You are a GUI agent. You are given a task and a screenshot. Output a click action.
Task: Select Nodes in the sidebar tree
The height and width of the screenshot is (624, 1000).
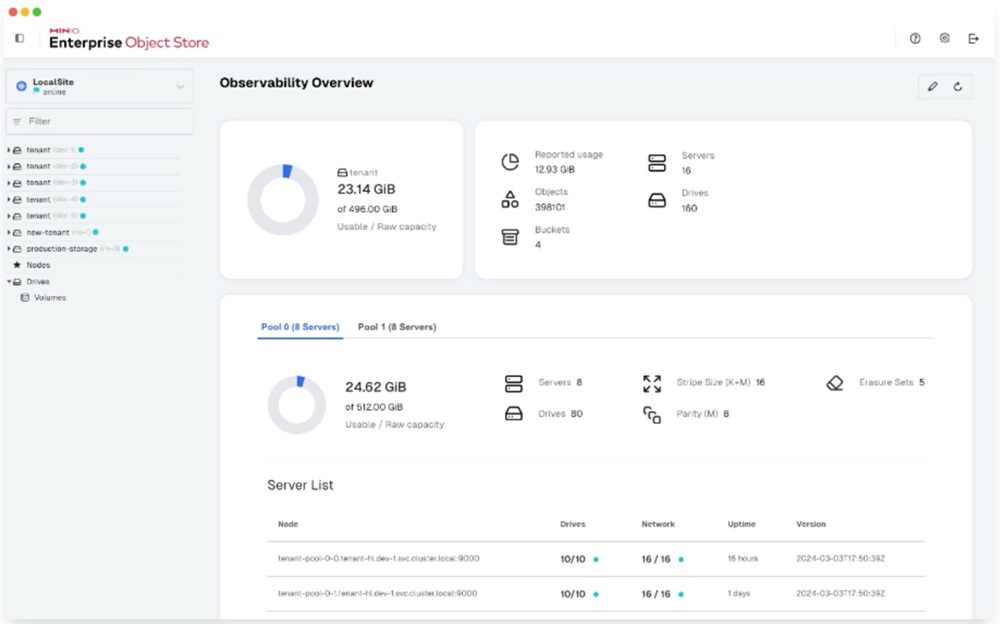coord(38,265)
